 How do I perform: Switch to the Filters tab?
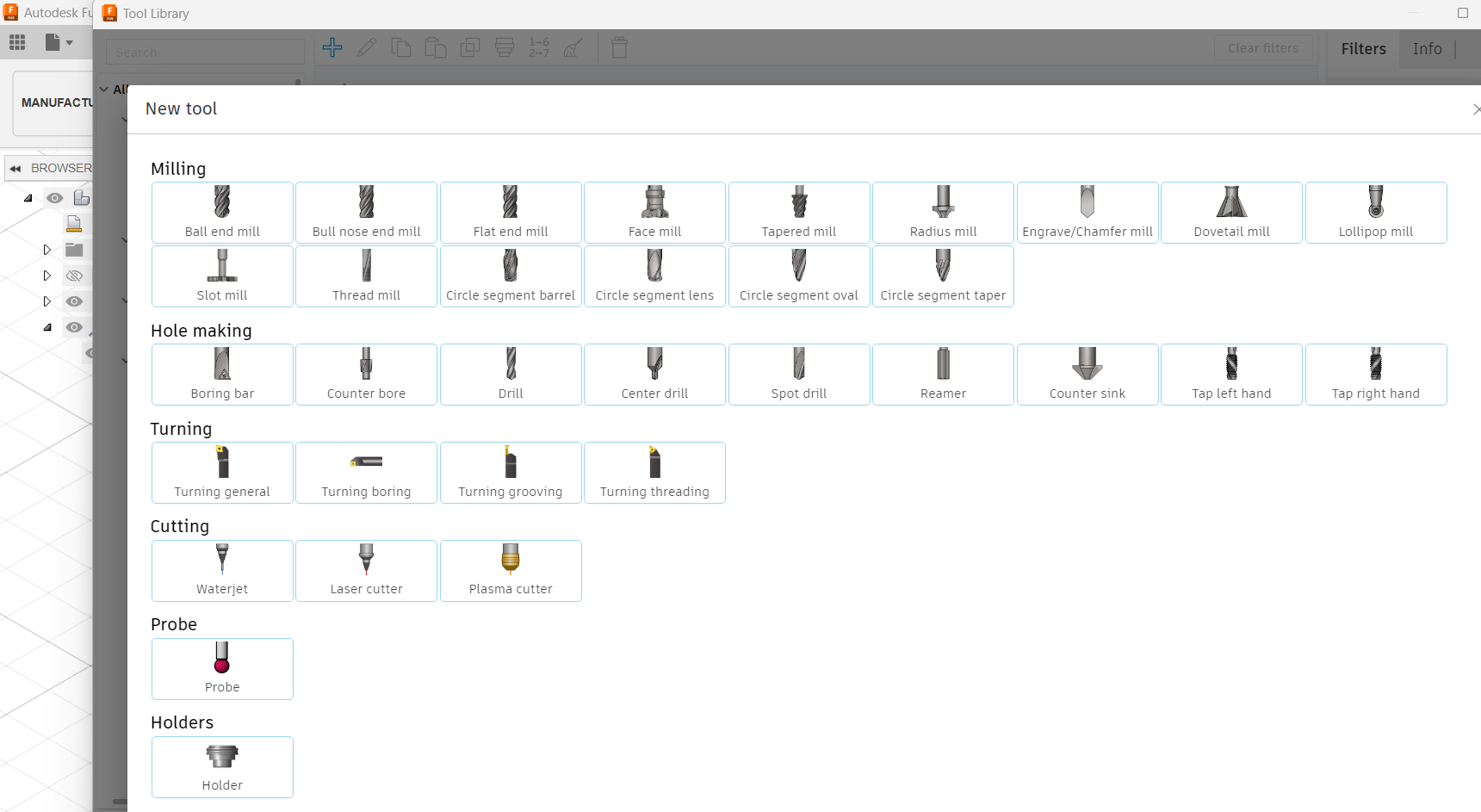pyautogui.click(x=1363, y=49)
